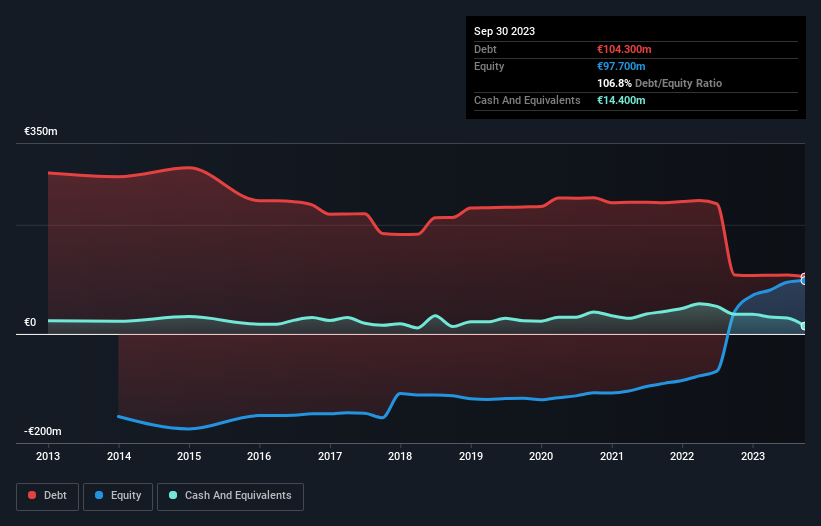Click the red Debt endpoint marker on chart
The height and width of the screenshot is (526, 821).
(x=804, y=276)
